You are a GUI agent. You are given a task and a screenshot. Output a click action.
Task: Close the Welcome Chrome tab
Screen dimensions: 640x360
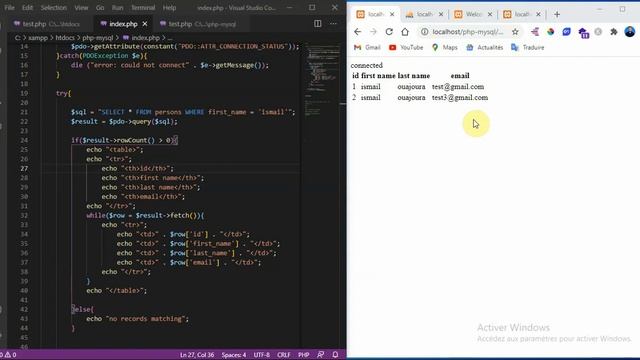[x=490, y=14]
